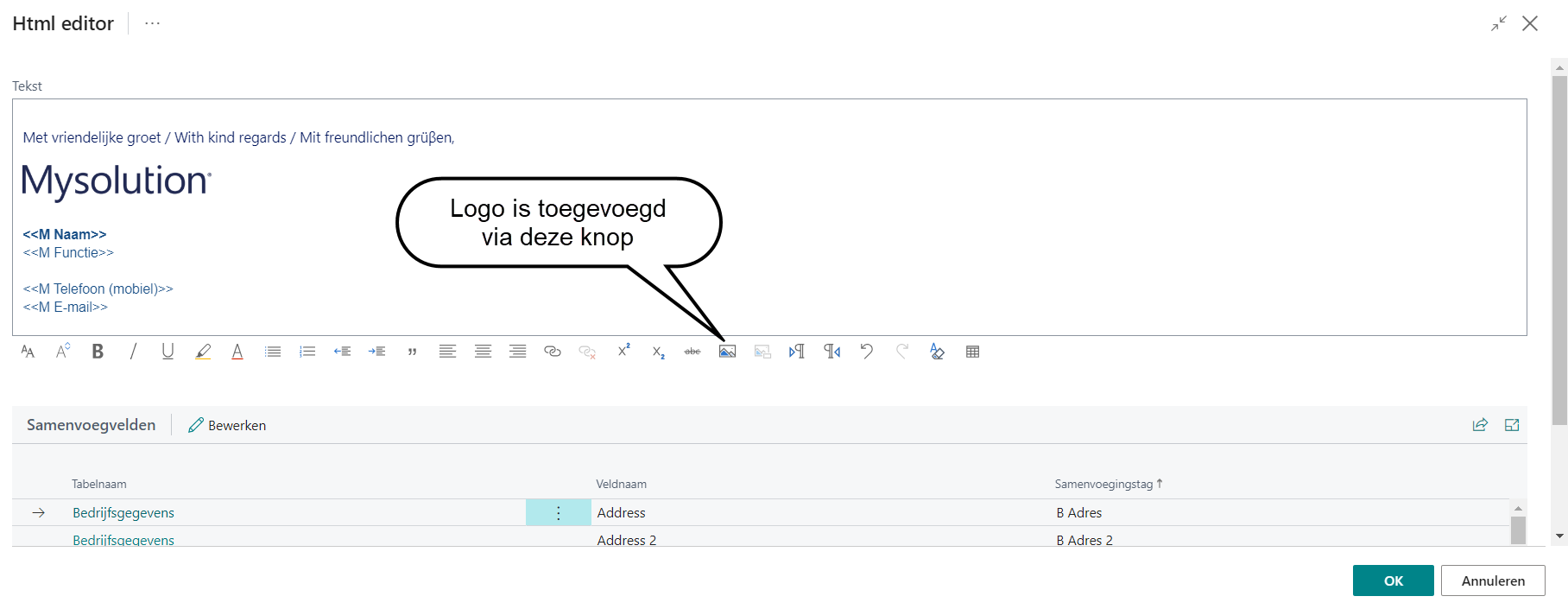
Task: Apply superscript formatting
Action: (623, 351)
